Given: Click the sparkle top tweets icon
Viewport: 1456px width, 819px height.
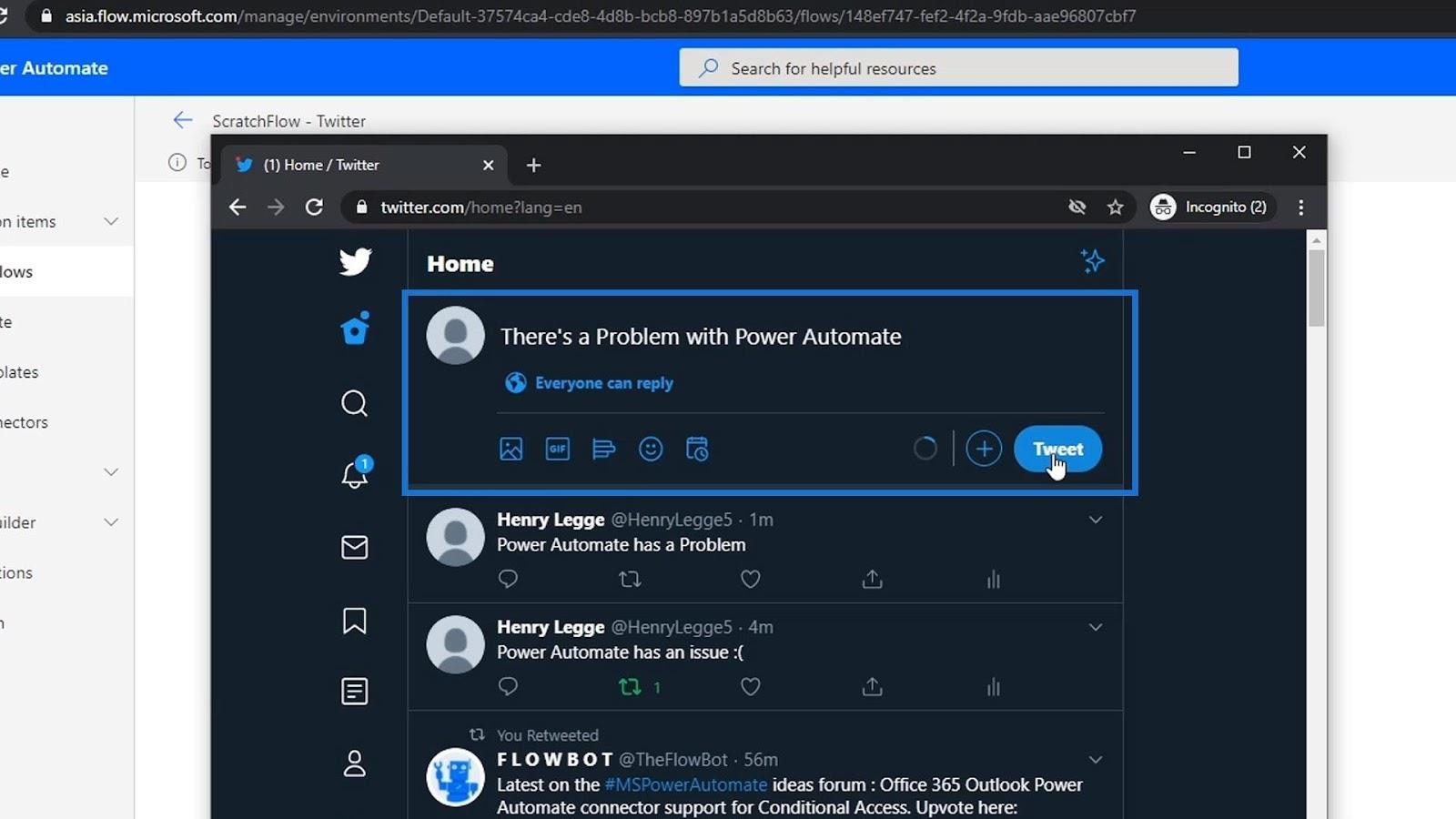Looking at the screenshot, I should coord(1093,261).
